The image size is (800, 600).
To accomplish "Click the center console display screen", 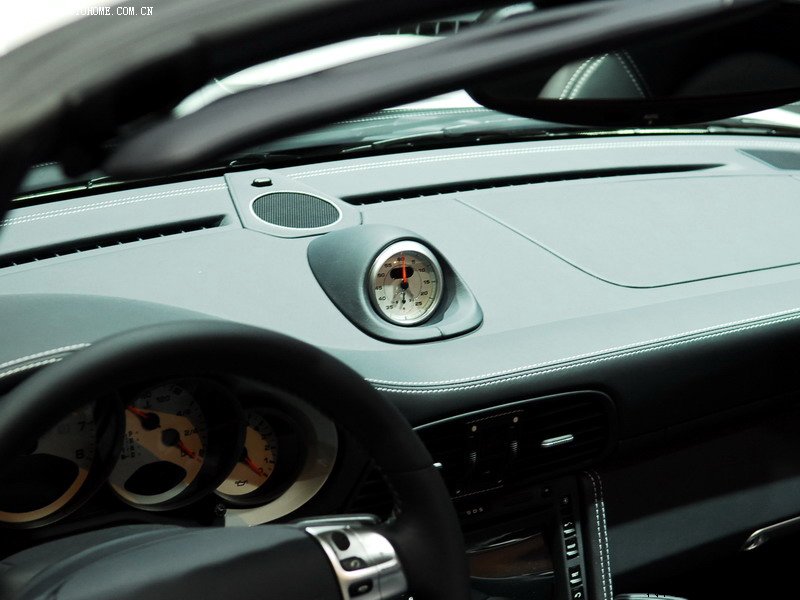I will (x=510, y=555).
